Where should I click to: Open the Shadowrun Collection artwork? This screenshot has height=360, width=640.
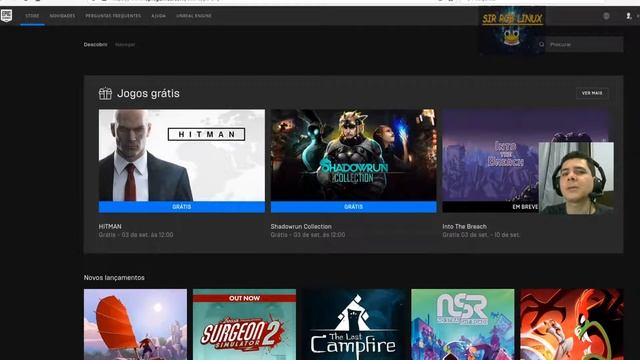click(x=353, y=155)
